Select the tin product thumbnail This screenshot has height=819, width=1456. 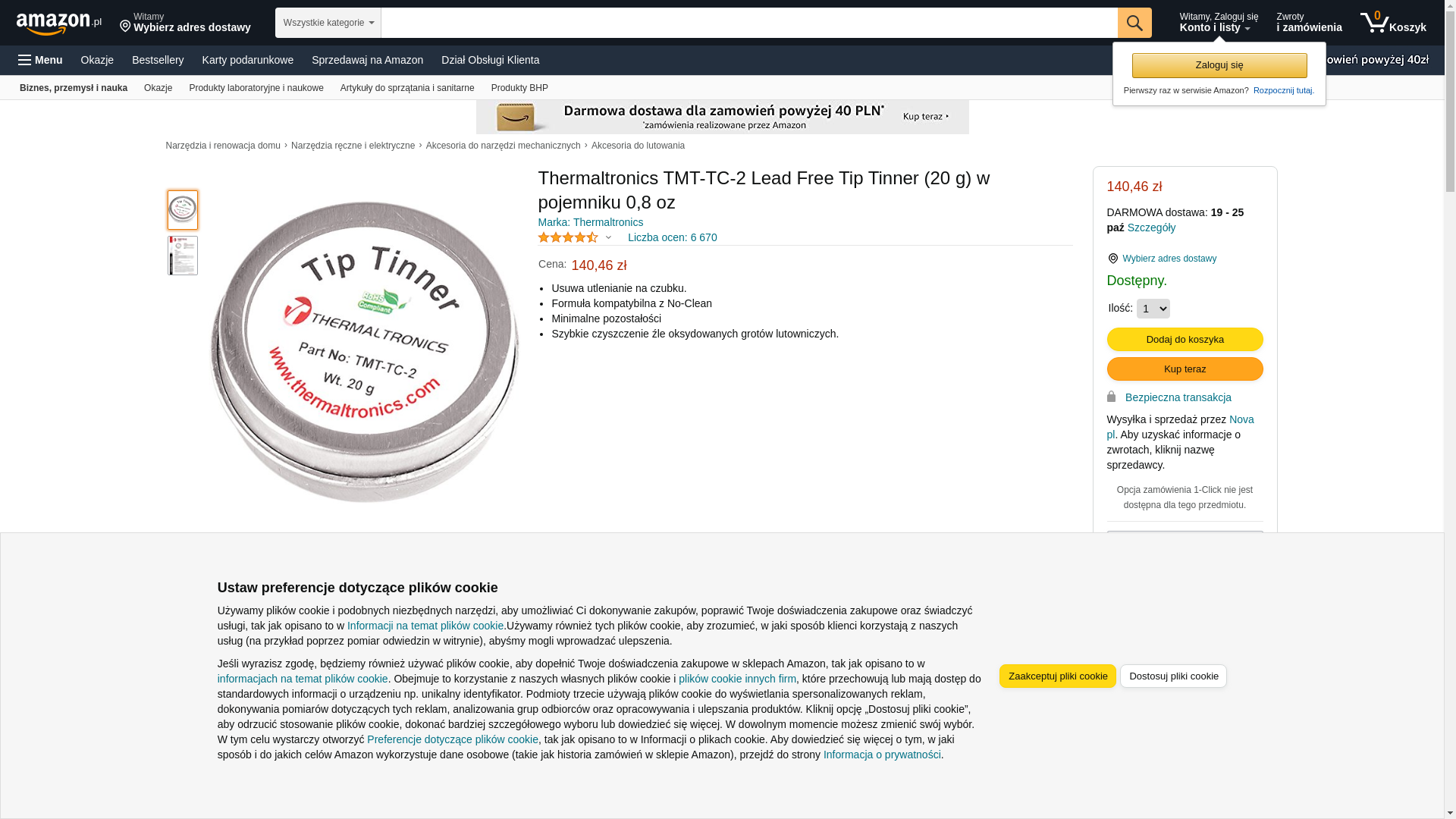coord(183,210)
